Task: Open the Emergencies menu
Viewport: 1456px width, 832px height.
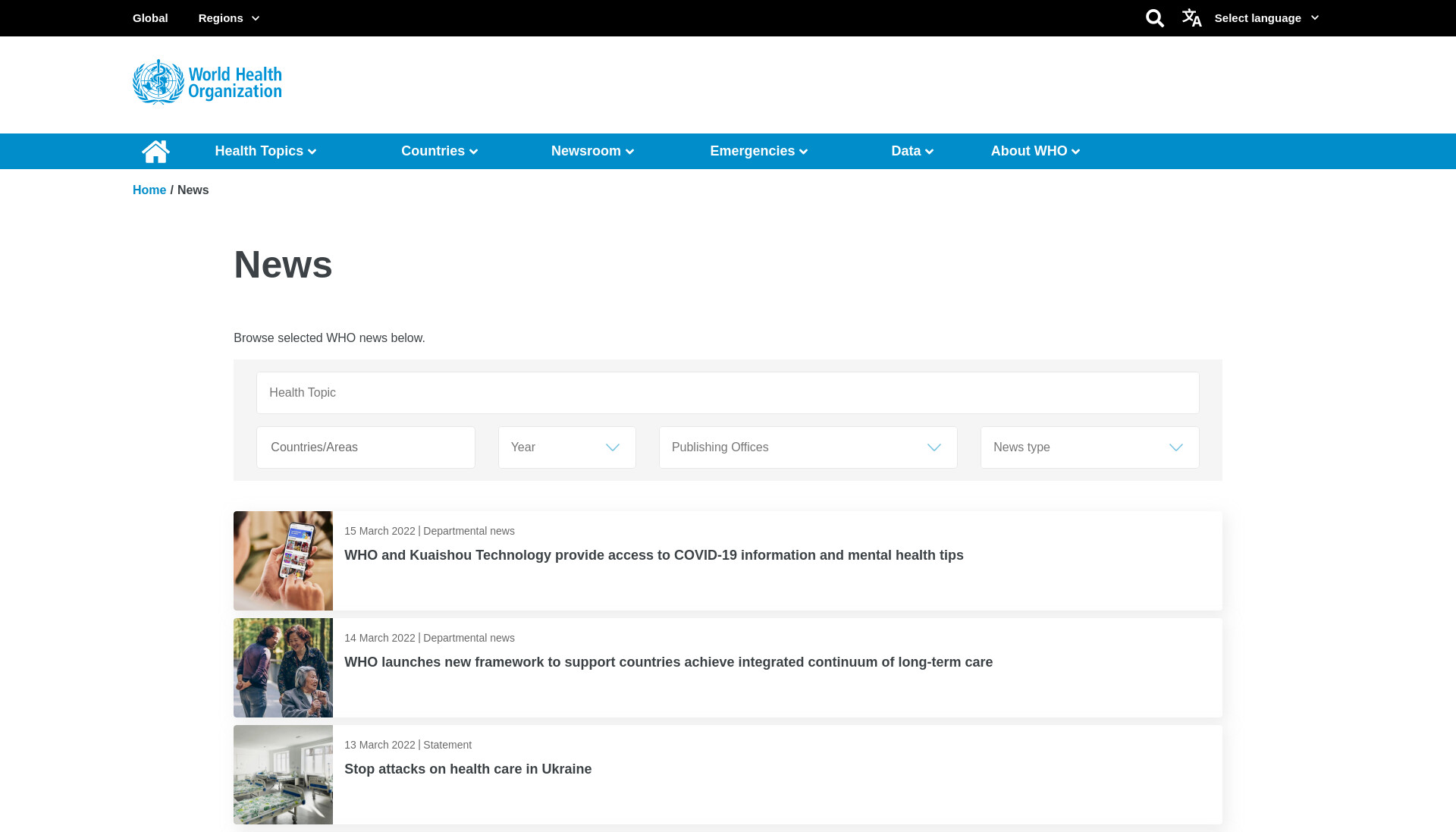Action: [x=758, y=151]
